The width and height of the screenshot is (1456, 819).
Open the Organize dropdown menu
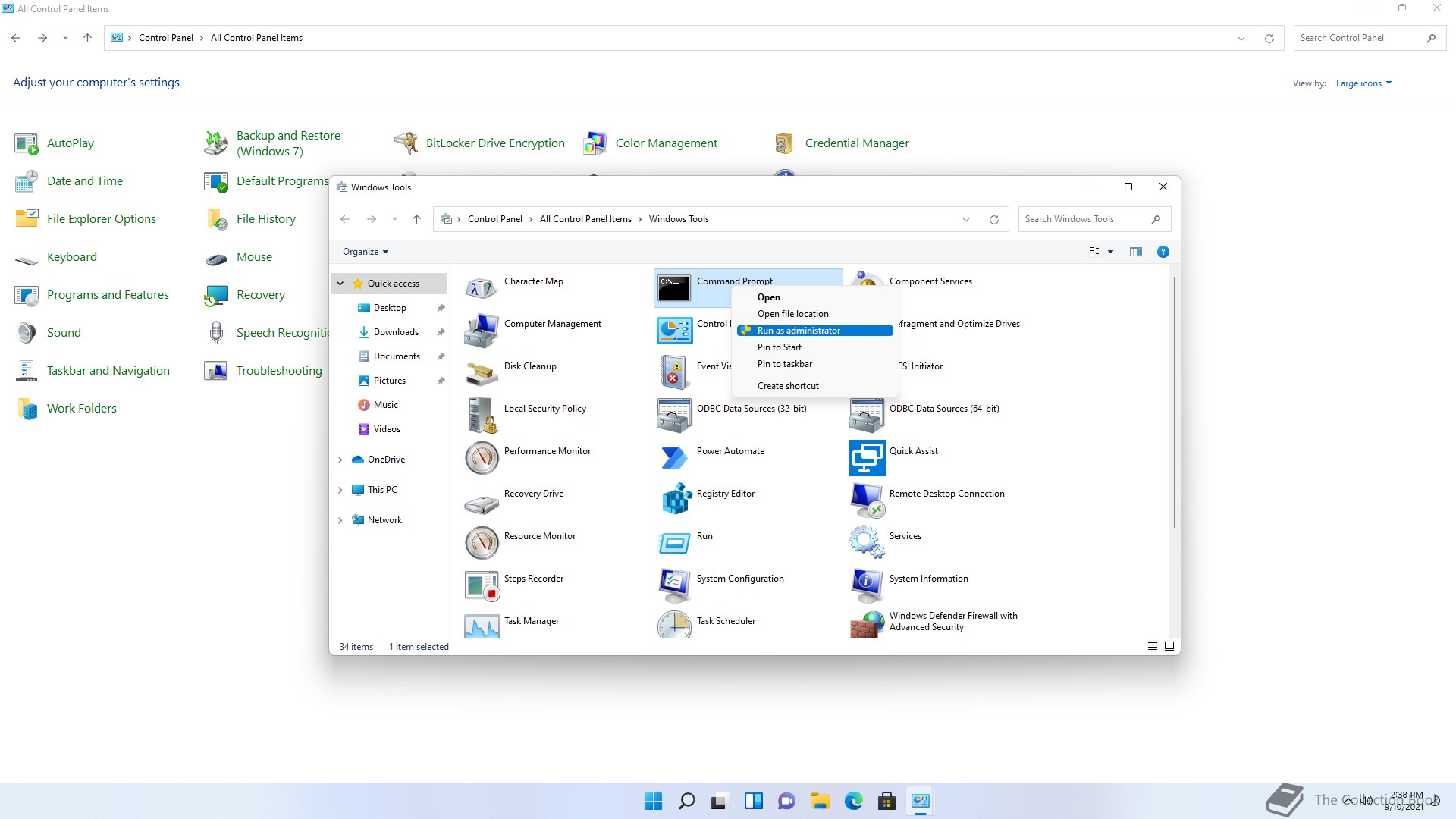pos(366,252)
